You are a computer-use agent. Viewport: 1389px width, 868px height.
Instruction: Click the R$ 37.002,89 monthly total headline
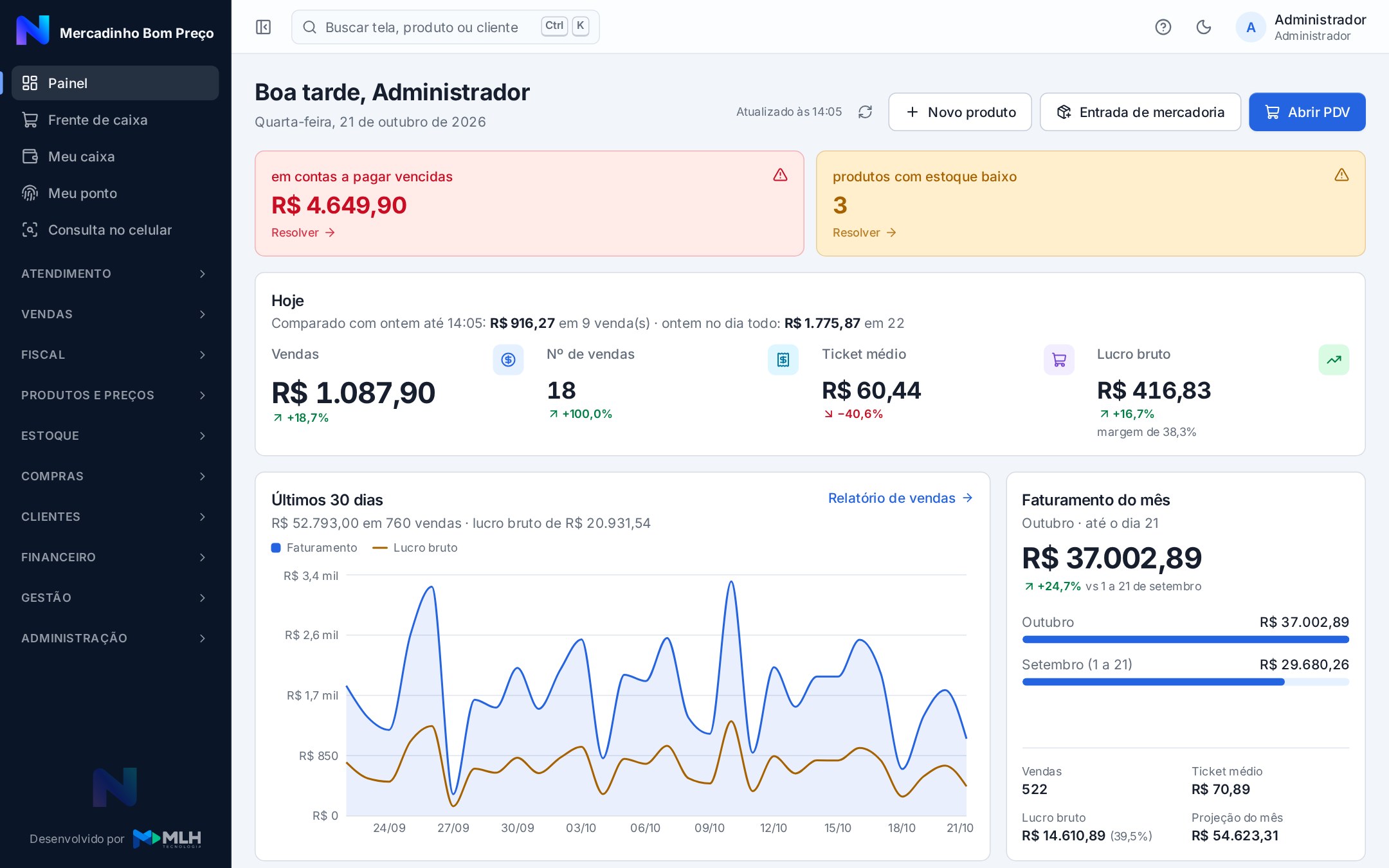coord(1112,558)
